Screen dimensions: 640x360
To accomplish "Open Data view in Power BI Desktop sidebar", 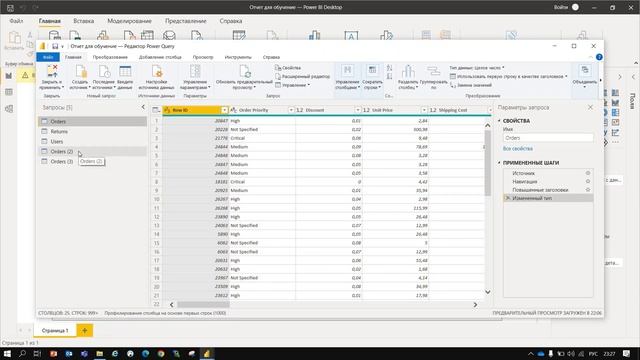I will pyautogui.click(x=9, y=92).
